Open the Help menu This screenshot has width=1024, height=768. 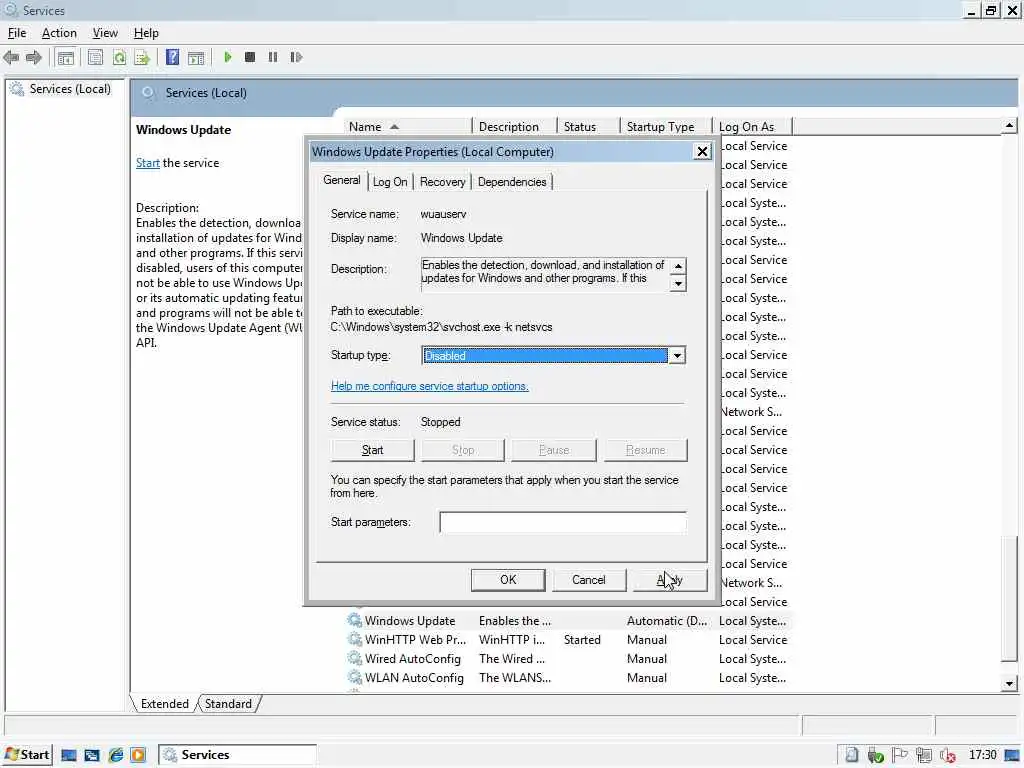[146, 33]
